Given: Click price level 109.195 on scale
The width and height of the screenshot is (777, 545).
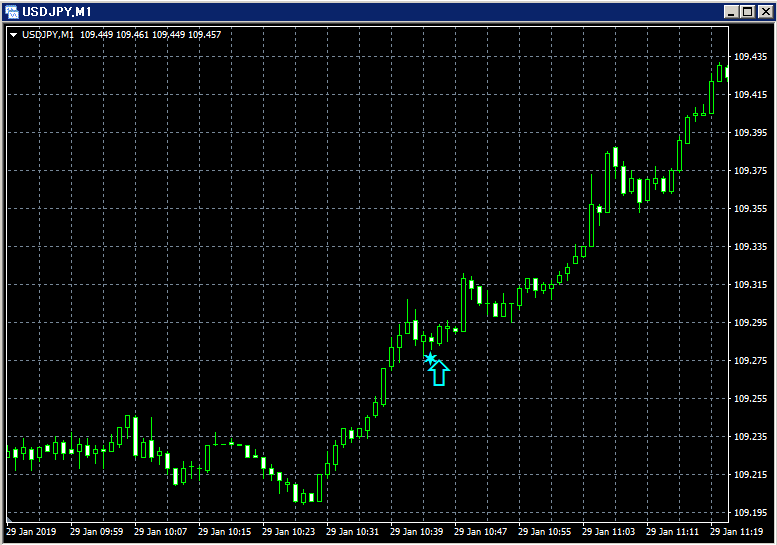Looking at the screenshot, I should coord(750,512).
